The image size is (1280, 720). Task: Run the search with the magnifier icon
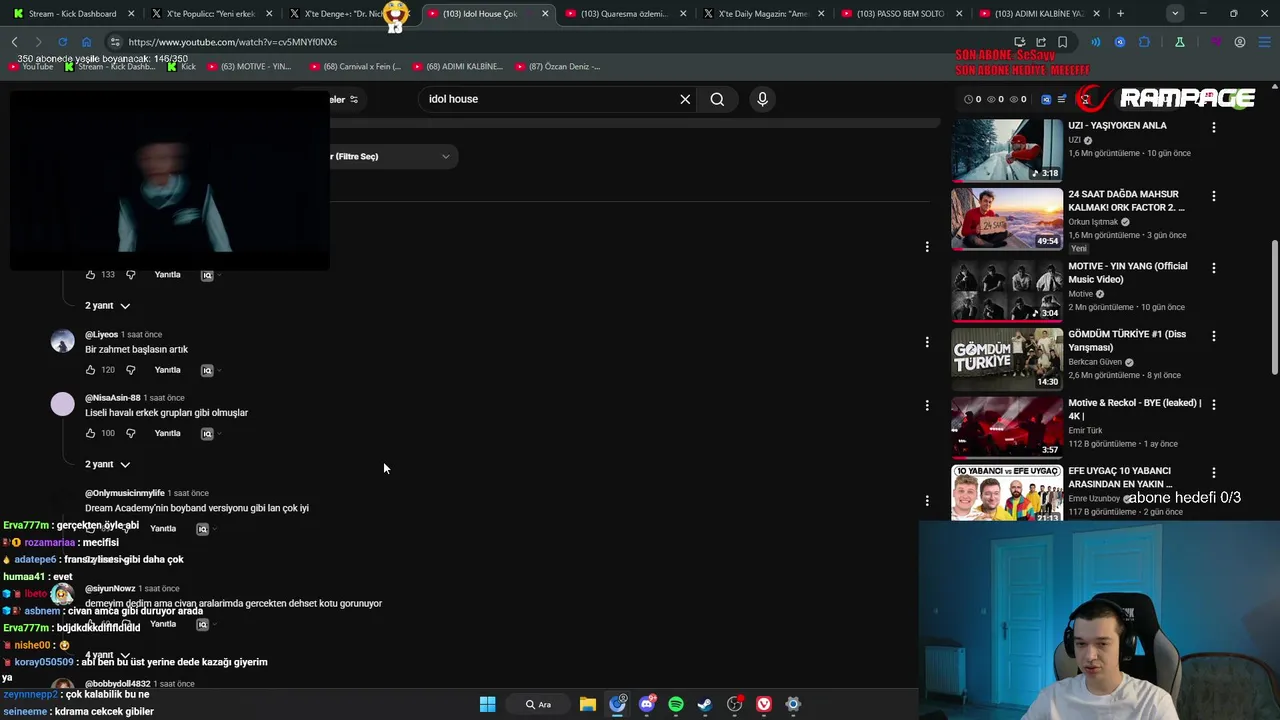point(717,99)
